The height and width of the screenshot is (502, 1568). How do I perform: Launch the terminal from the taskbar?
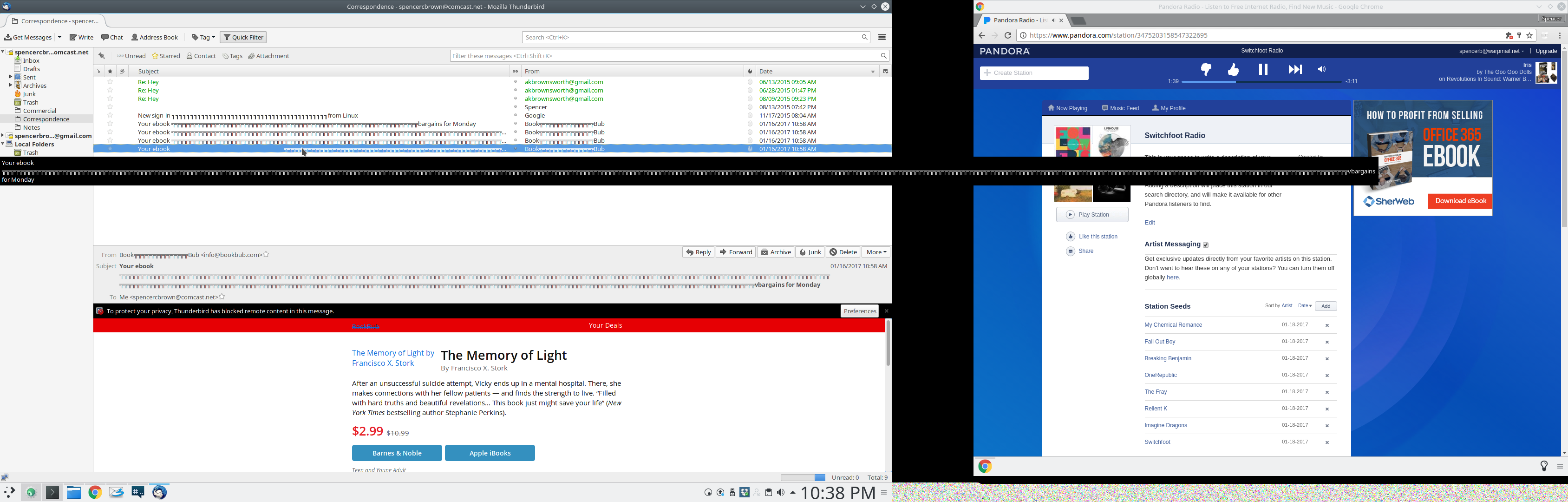tap(53, 492)
